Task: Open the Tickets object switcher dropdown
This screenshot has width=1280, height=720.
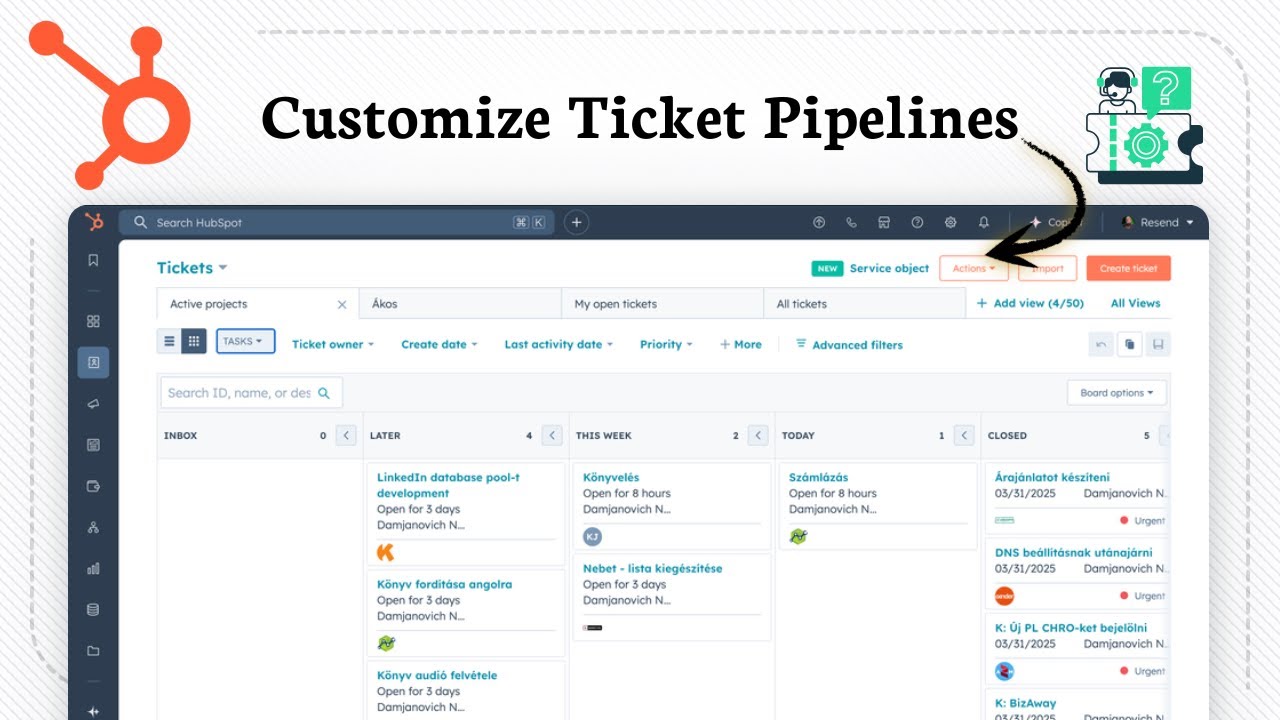Action: click(192, 268)
